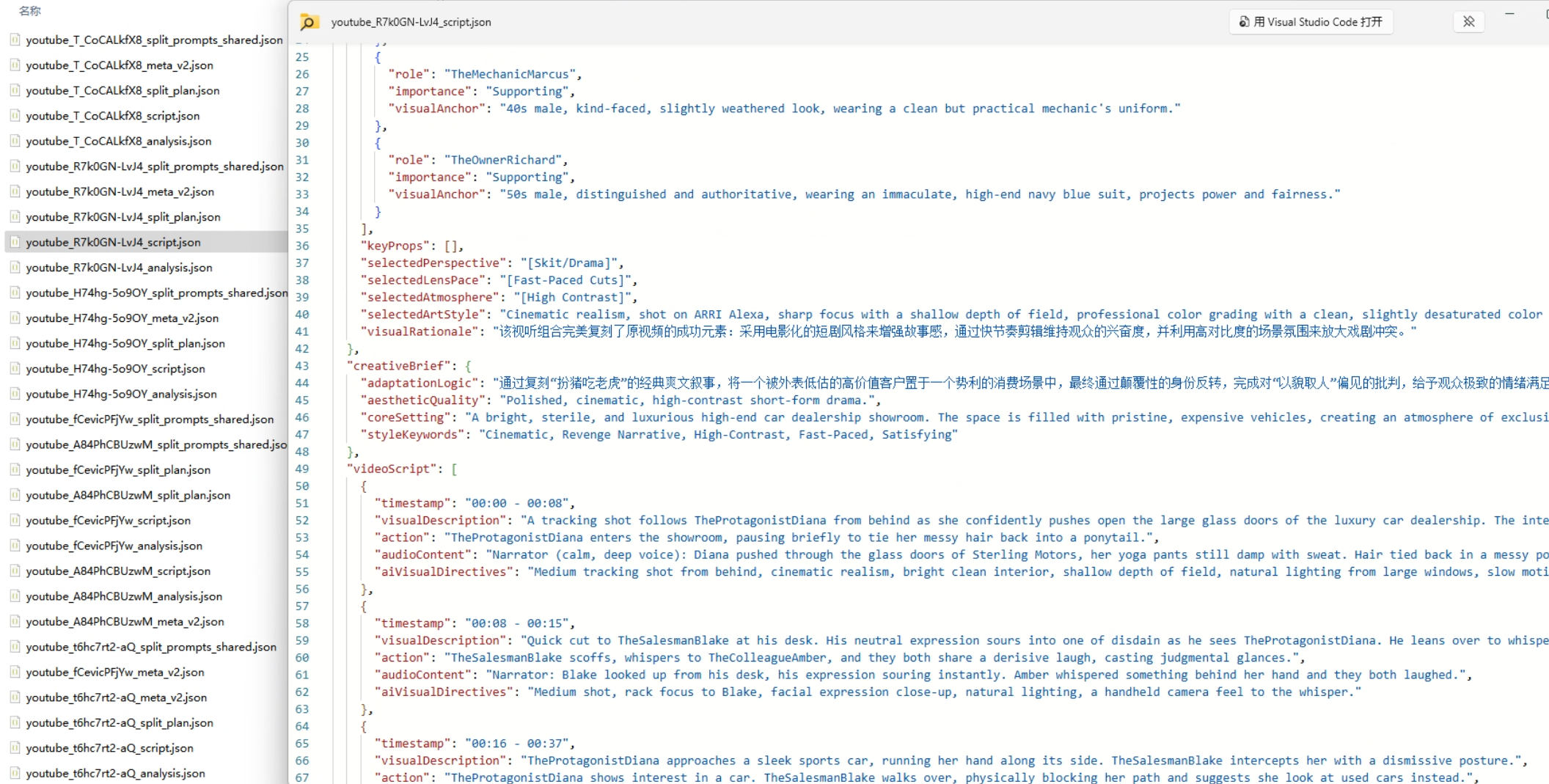Select youtube_H74hg-5o9OY_script.json file
The image size is (1549, 784).
115,369
